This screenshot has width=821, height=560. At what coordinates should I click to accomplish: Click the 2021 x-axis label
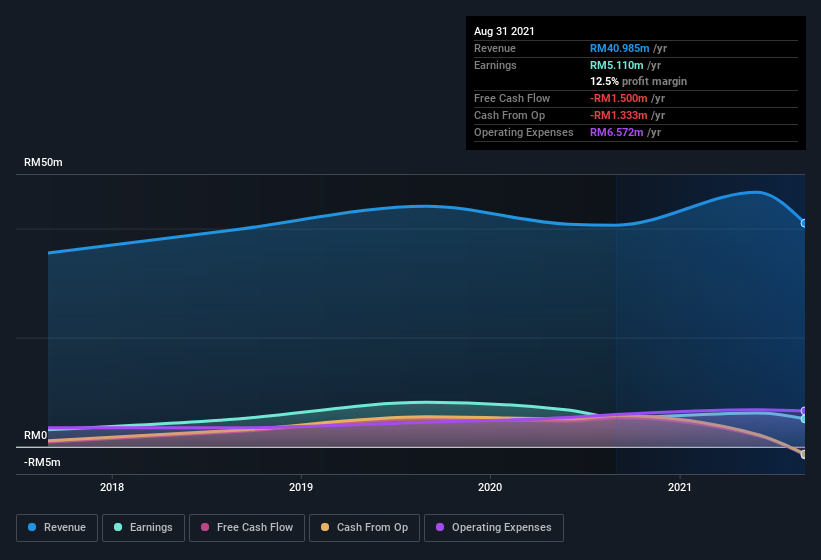pyautogui.click(x=680, y=487)
